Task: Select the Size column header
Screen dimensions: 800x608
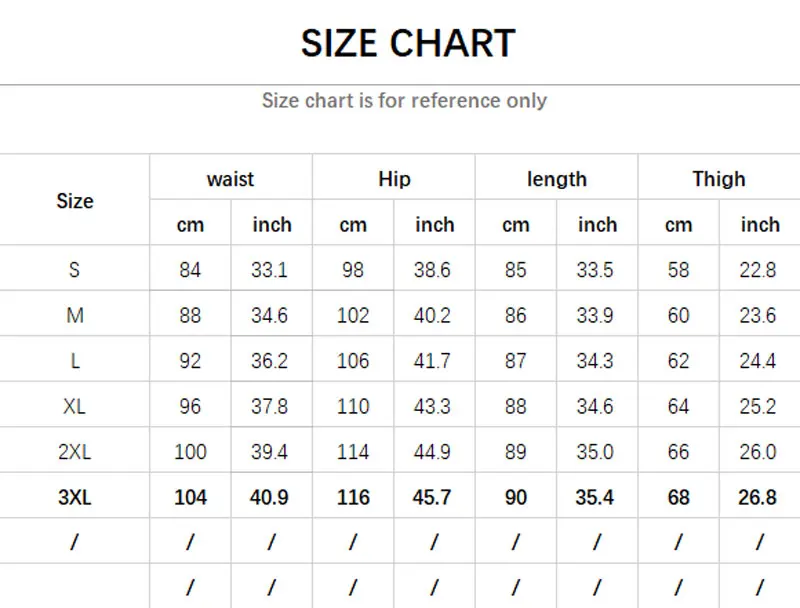Action: (x=75, y=201)
